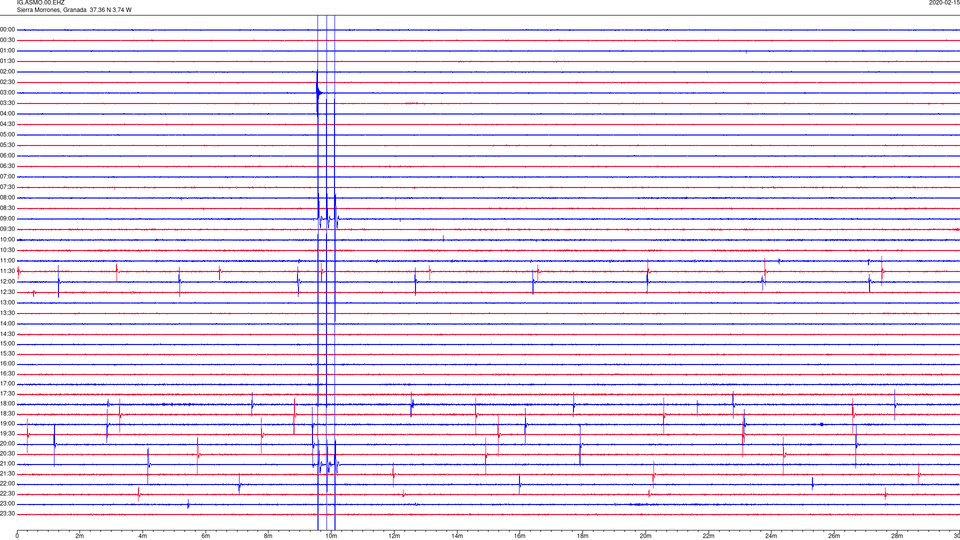Click the 24m tick label on x-axis
The width and height of the screenshot is (960, 540).
click(x=771, y=536)
